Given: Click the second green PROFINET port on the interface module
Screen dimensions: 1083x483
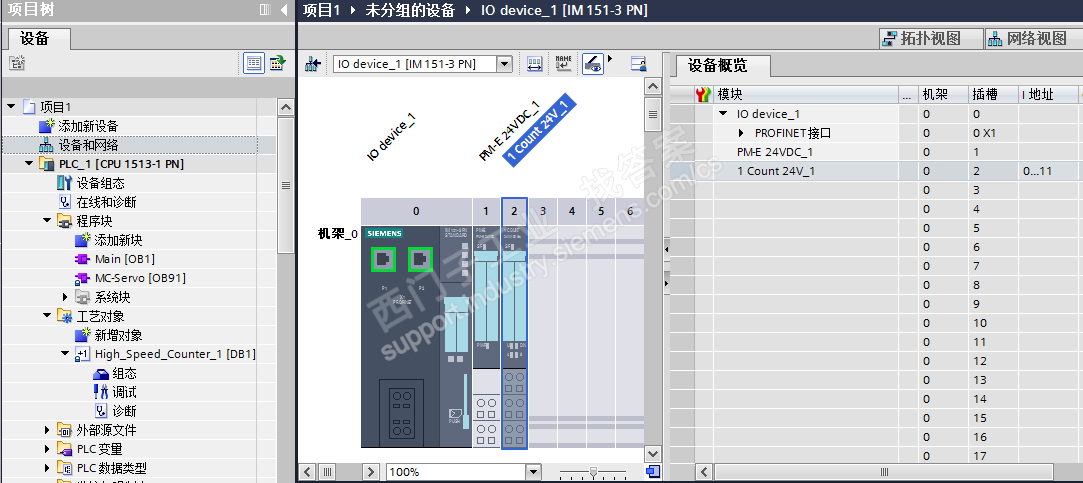Looking at the screenshot, I should coord(420,260).
